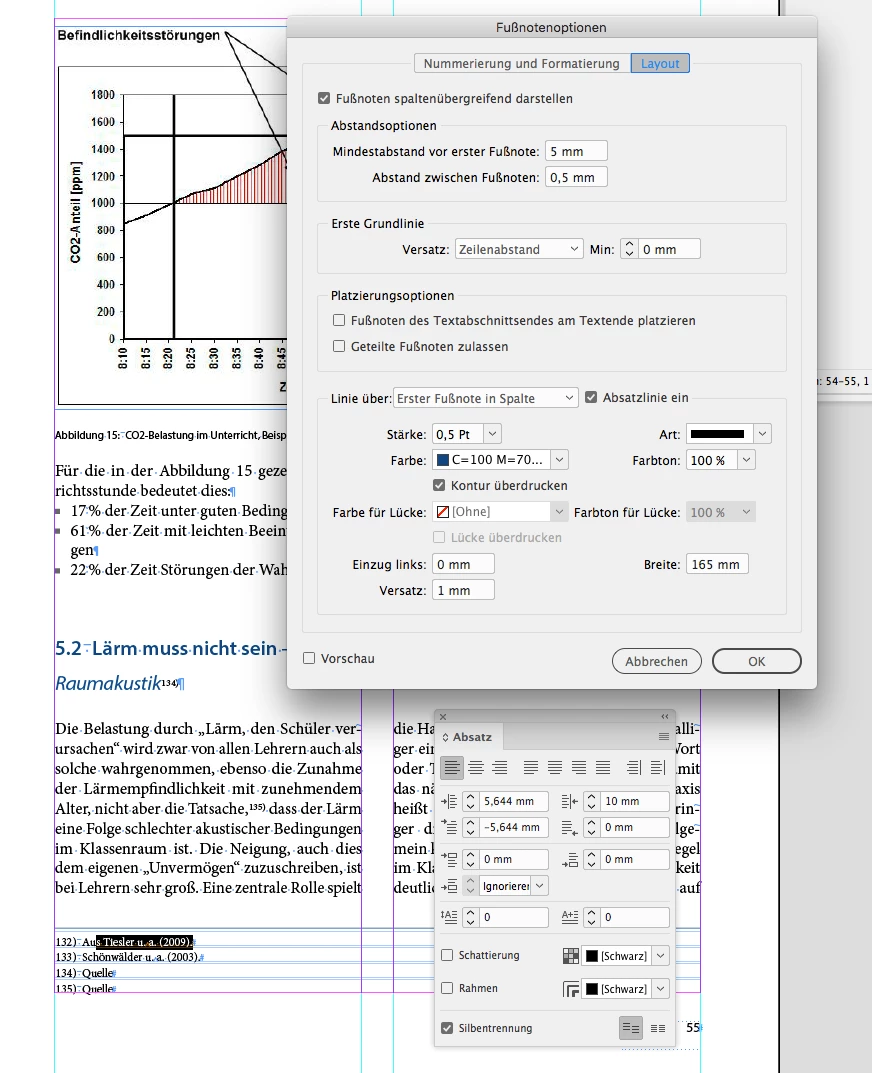Click the blue Farbe color swatch
Viewport: 872px width, 1073px height.
tap(443, 460)
